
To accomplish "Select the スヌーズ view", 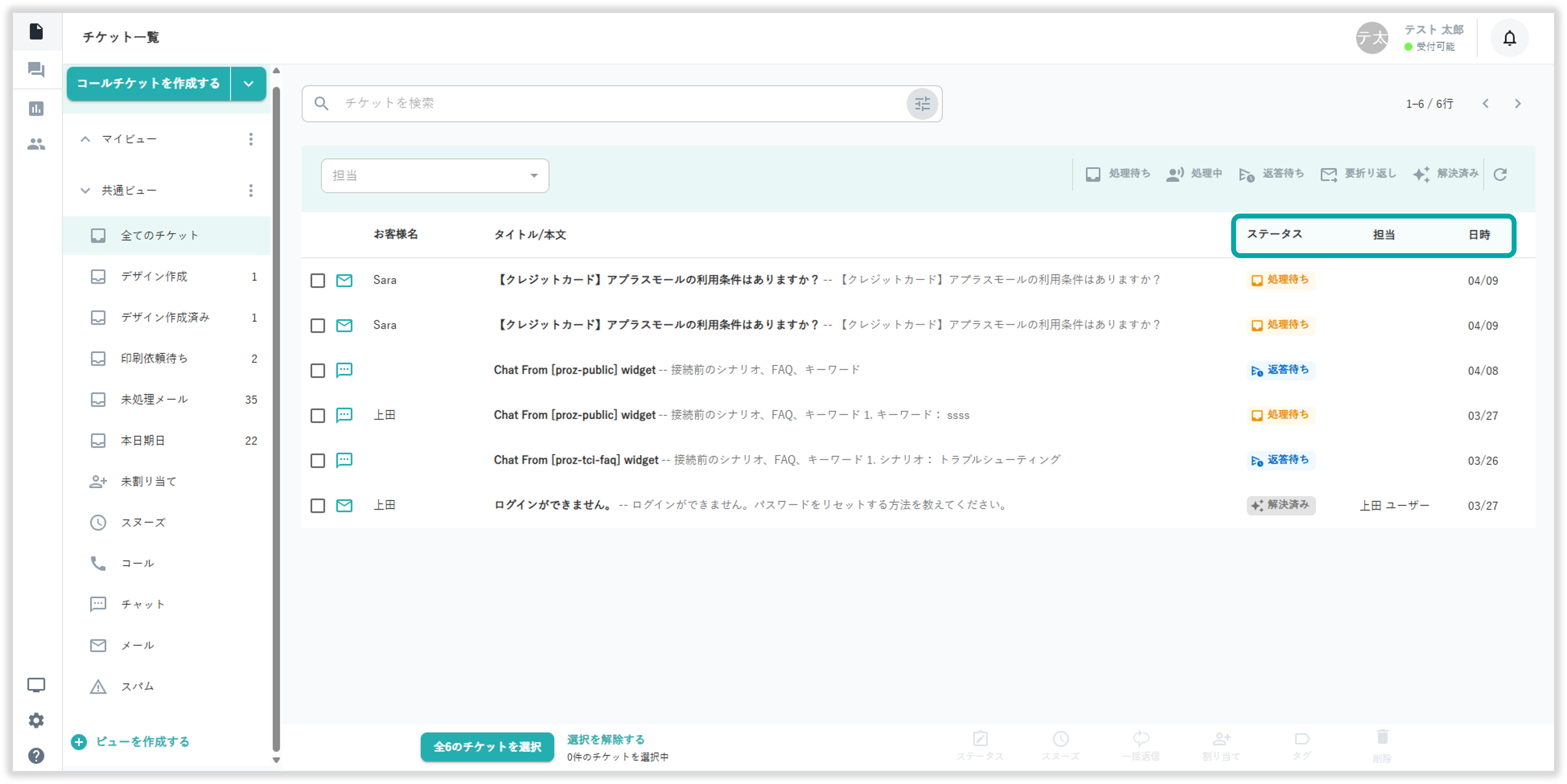I will tap(143, 522).
